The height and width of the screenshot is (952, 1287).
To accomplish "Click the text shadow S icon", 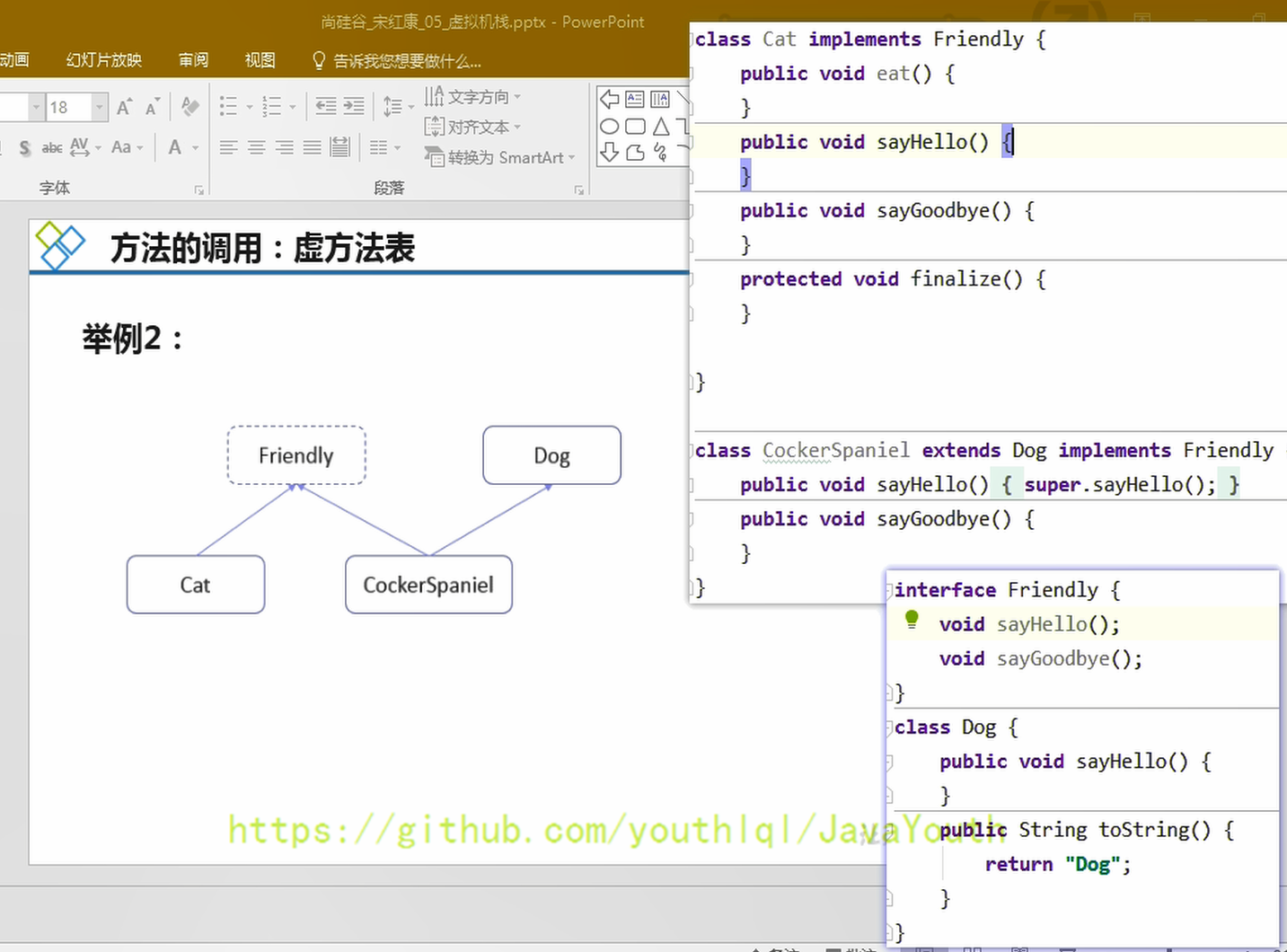I will click(x=24, y=147).
